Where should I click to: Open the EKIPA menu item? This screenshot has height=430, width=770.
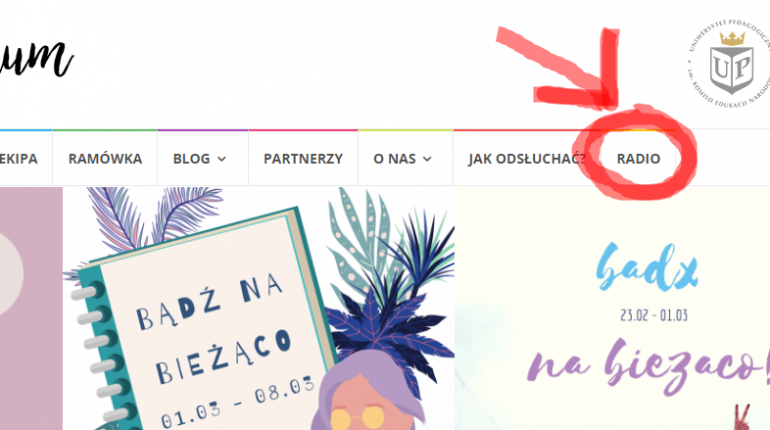(19, 159)
